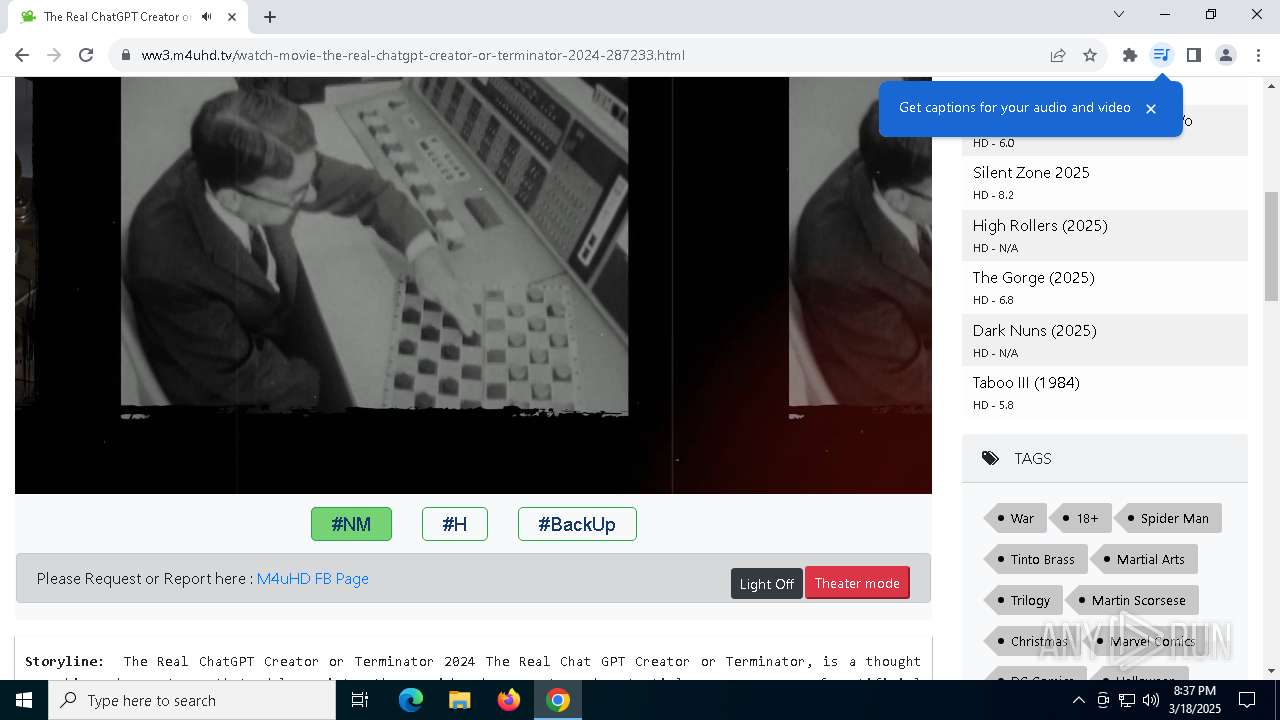Viewport: 1280px width, 720px height.
Task: Open Silent Zone 2025 movie
Action: (1031, 173)
